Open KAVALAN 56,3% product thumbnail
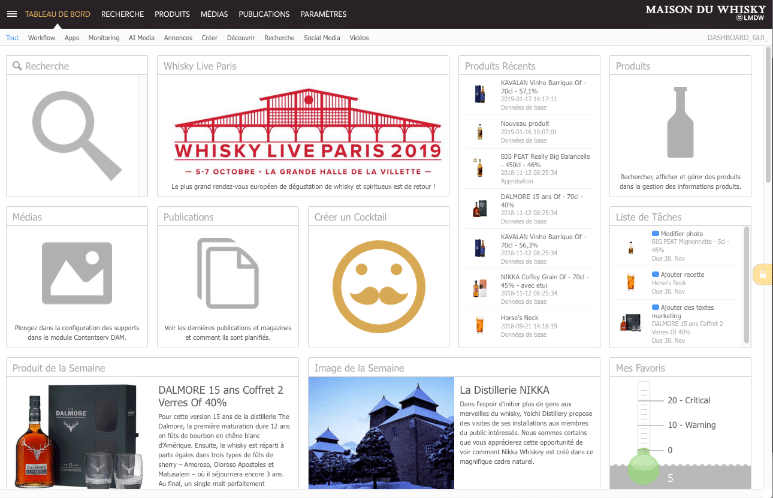This screenshot has width=773, height=498. (x=480, y=248)
